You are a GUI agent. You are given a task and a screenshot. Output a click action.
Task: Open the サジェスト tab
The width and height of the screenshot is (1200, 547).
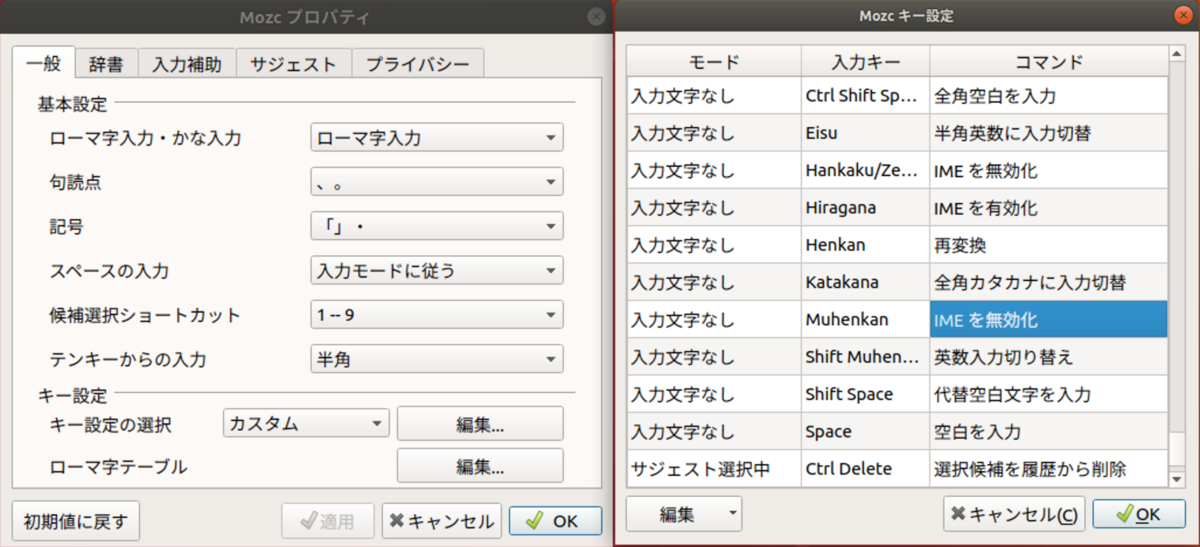[x=293, y=64]
